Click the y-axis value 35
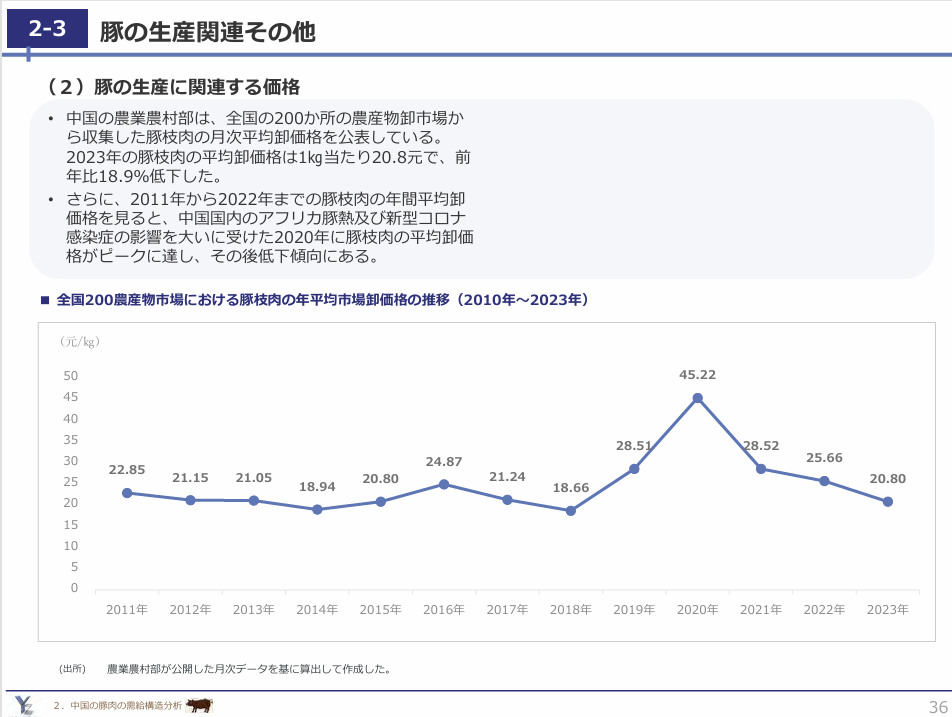Image resolution: width=952 pixels, height=717 pixels. click(70, 440)
